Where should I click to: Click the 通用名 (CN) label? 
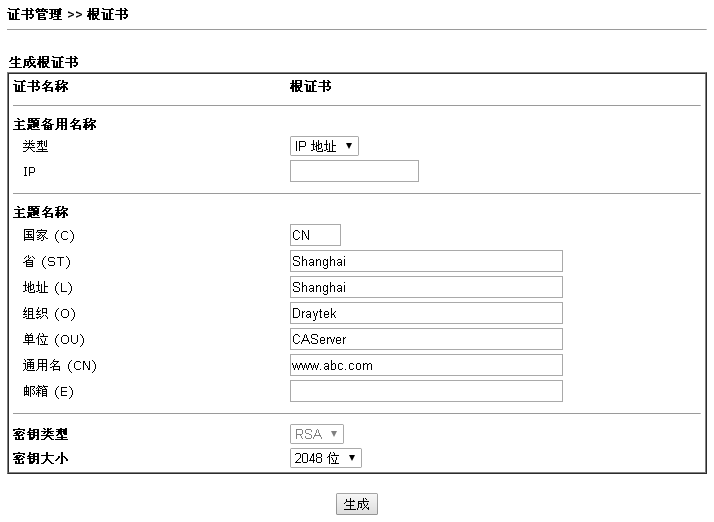[60, 365]
